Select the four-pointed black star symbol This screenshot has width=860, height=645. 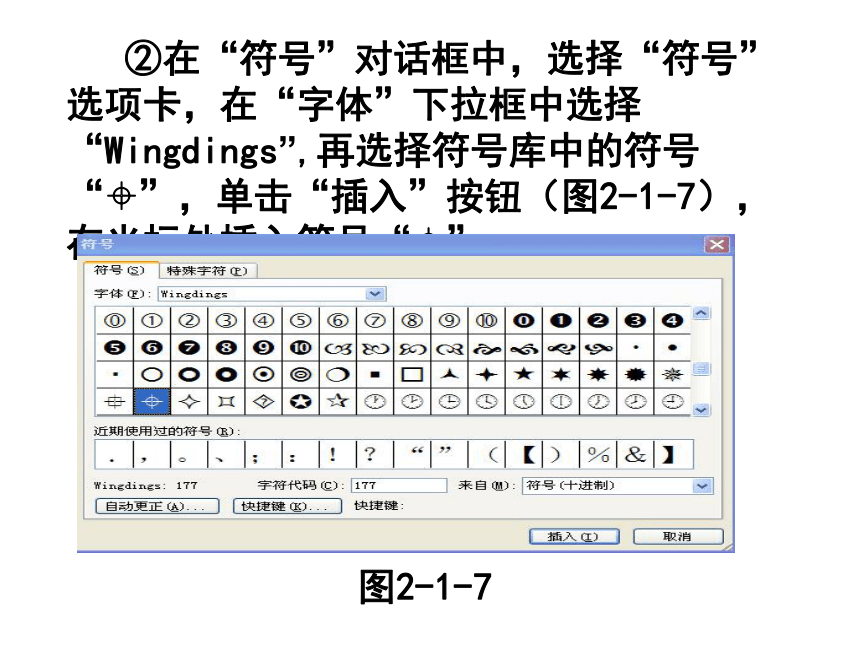(486, 375)
